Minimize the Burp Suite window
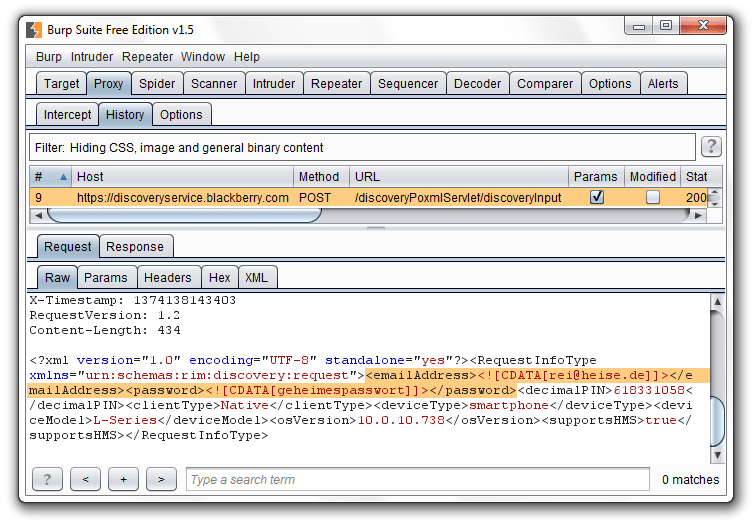This screenshot has height=525, width=753. click(639, 26)
